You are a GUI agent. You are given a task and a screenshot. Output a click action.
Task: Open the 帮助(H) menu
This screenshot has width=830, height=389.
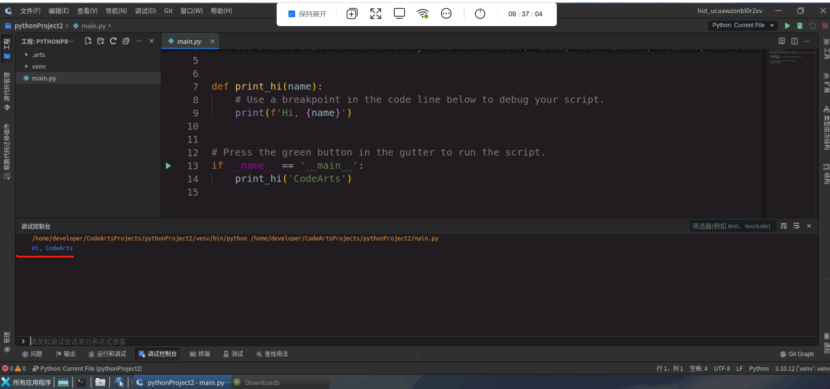tap(221, 11)
